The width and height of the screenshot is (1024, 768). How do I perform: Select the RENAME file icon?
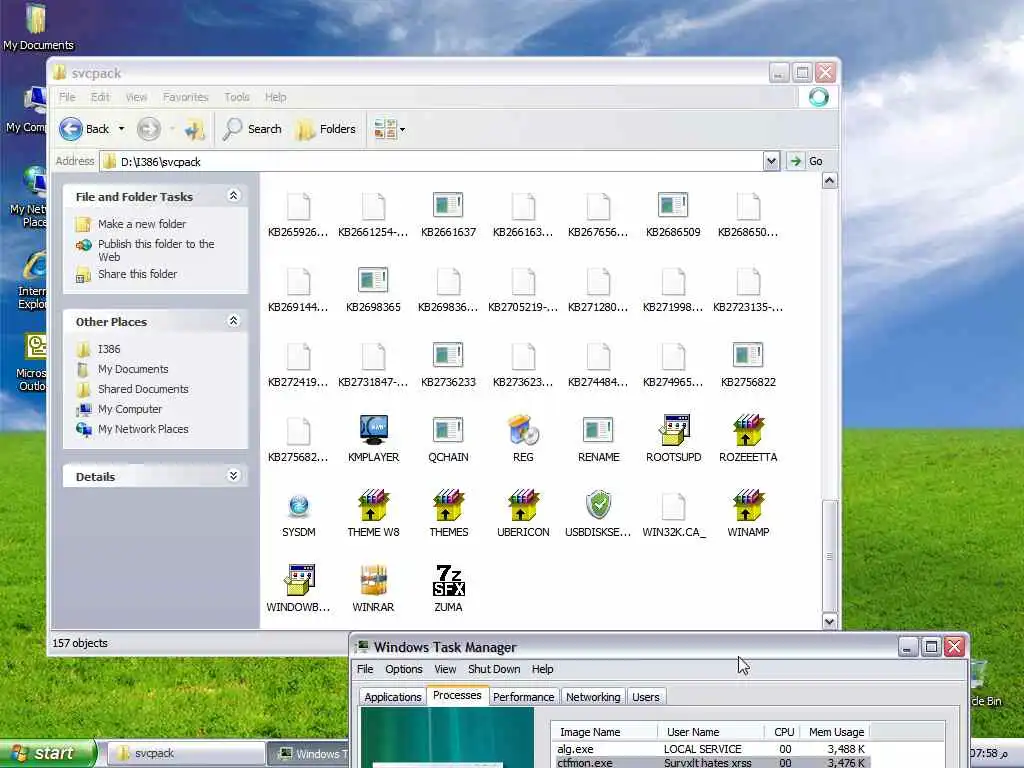tap(598, 430)
